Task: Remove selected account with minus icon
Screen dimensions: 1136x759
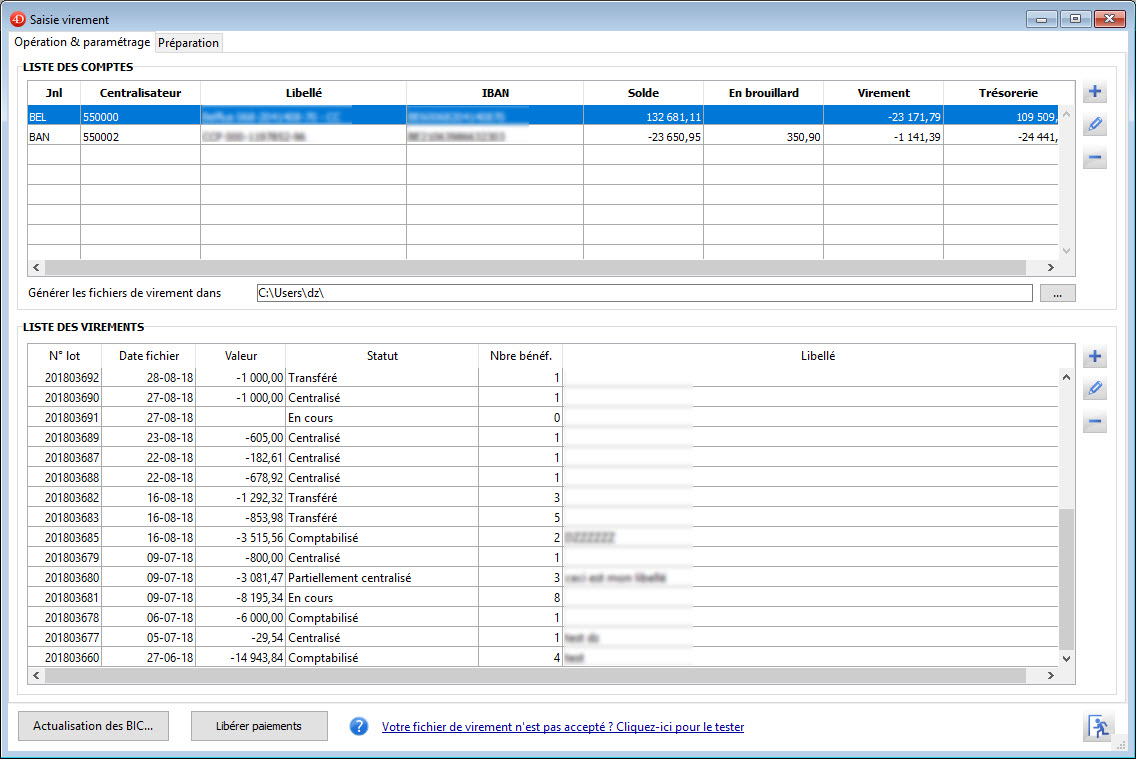Action: tap(1095, 158)
